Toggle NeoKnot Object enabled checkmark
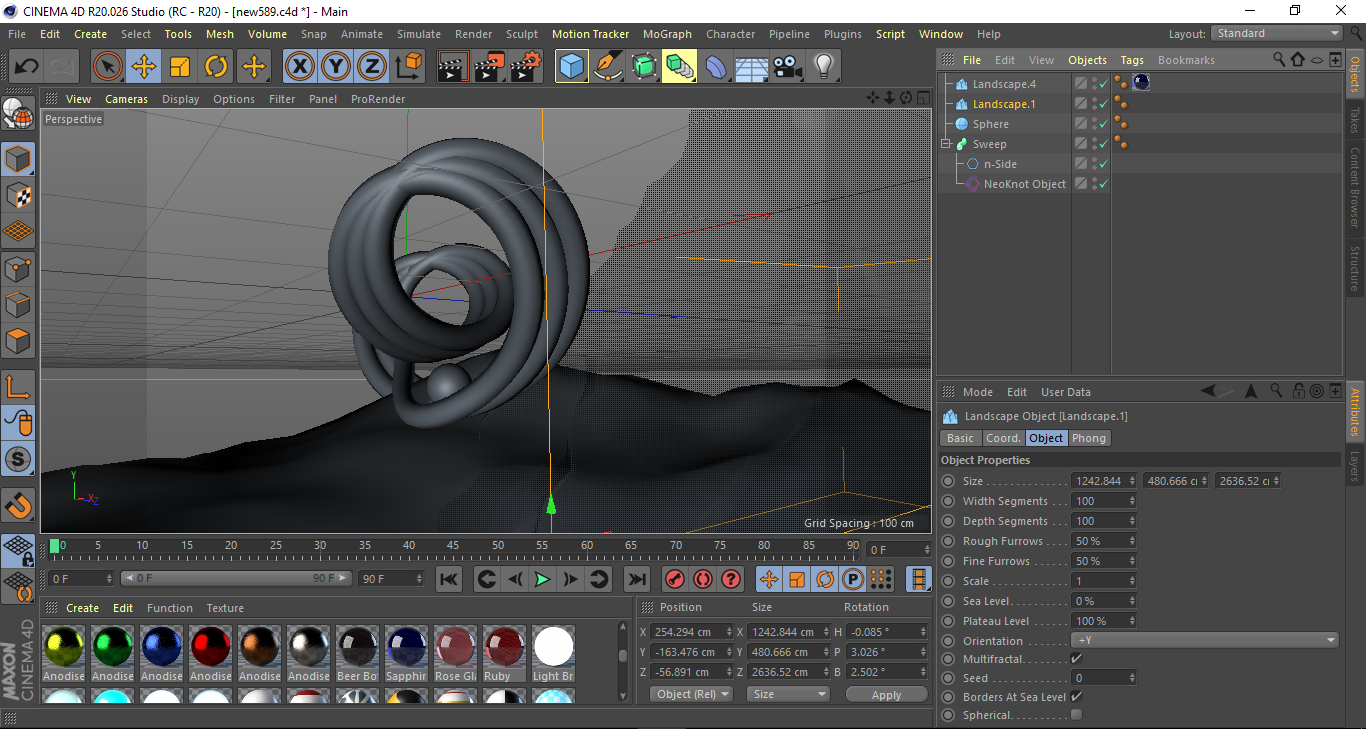 tap(1103, 185)
